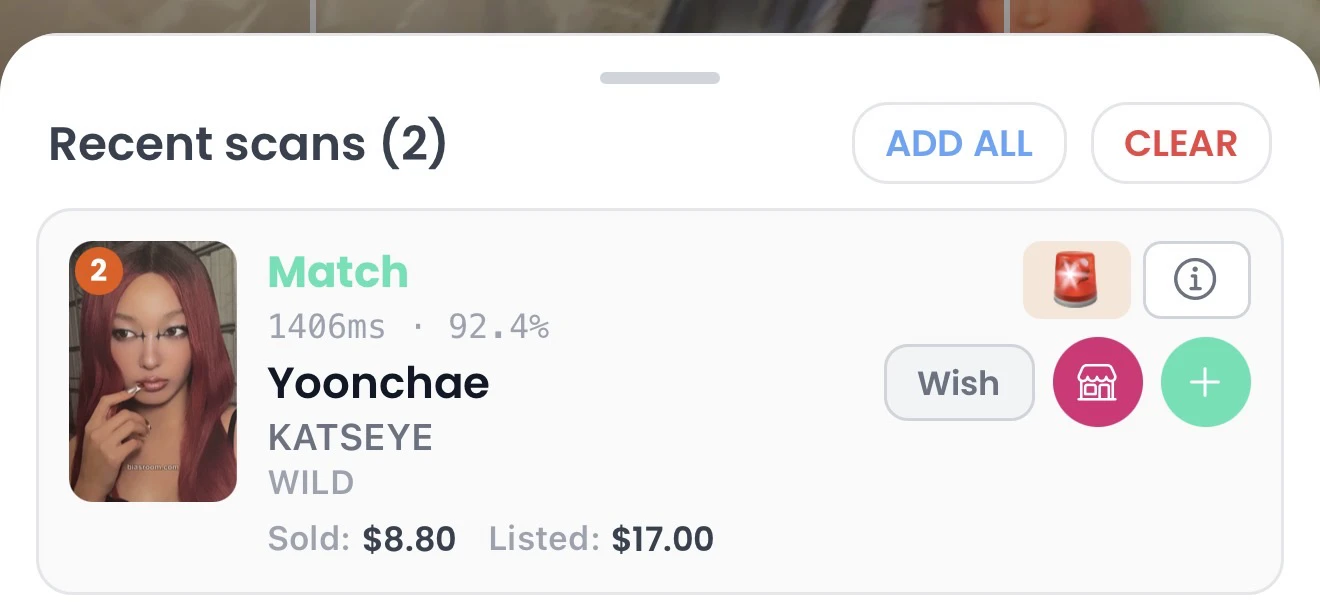The image size is (1320, 605).
Task: Click the orange badge showing 2
Action: (x=99, y=270)
